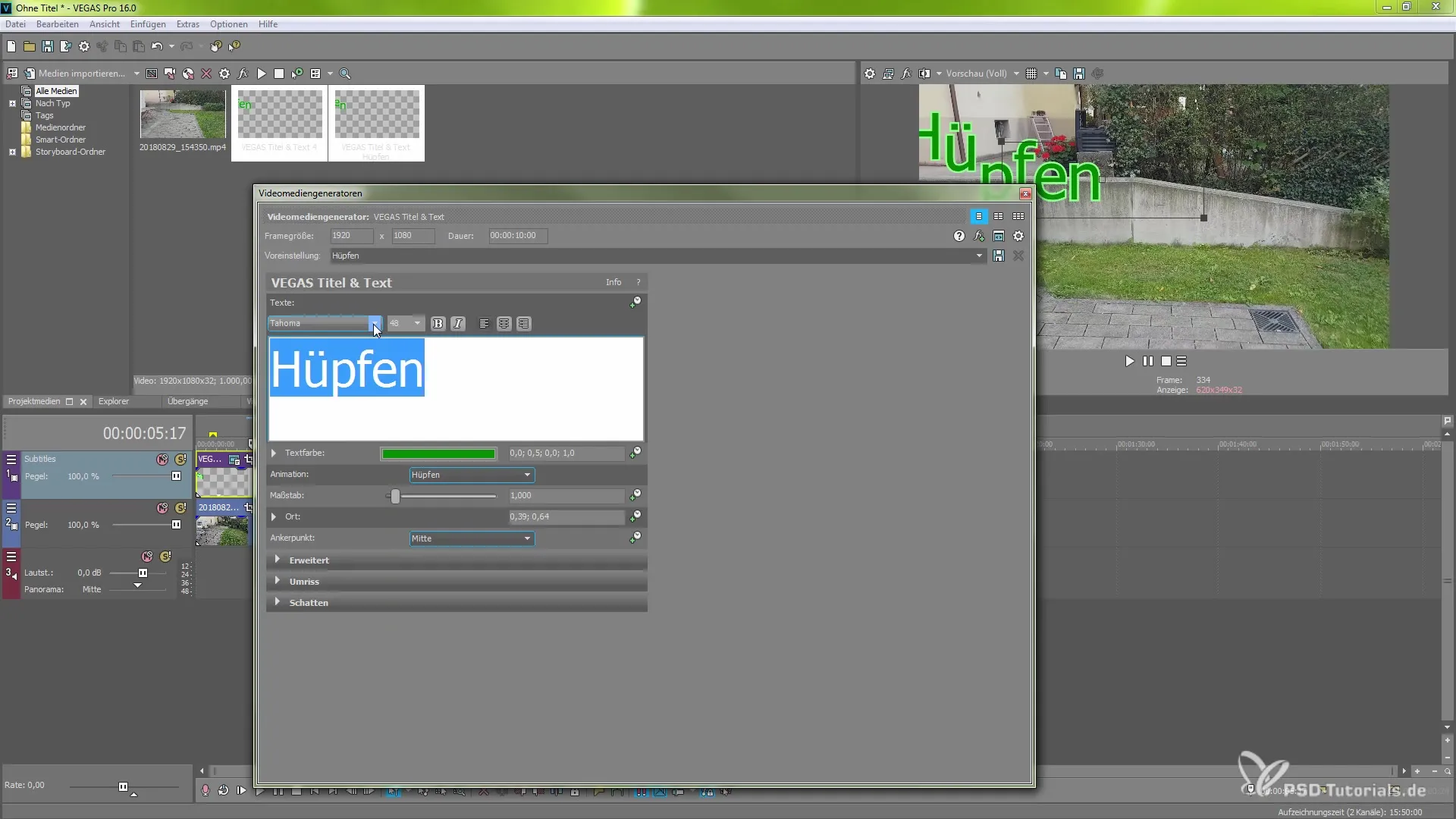Click the Render As icon in main toolbar
Screen dimensions: 1456x819
66,46
